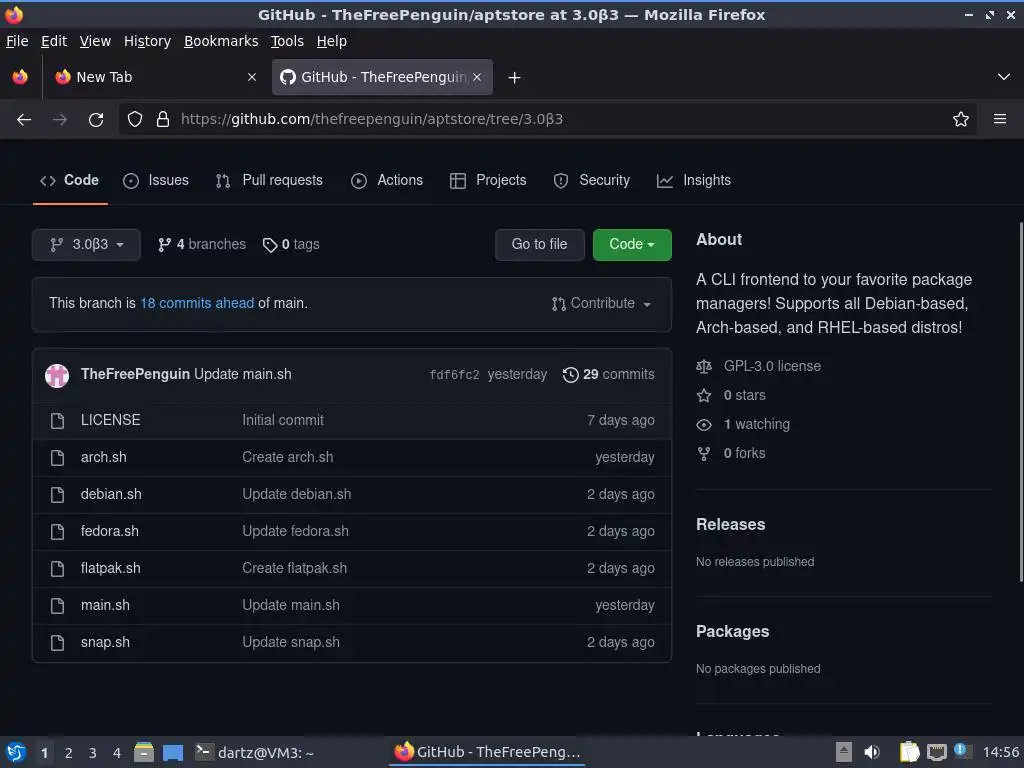The image size is (1024, 768).
Task: Open the tracking protection shield icon
Action: pyautogui.click(x=135, y=120)
